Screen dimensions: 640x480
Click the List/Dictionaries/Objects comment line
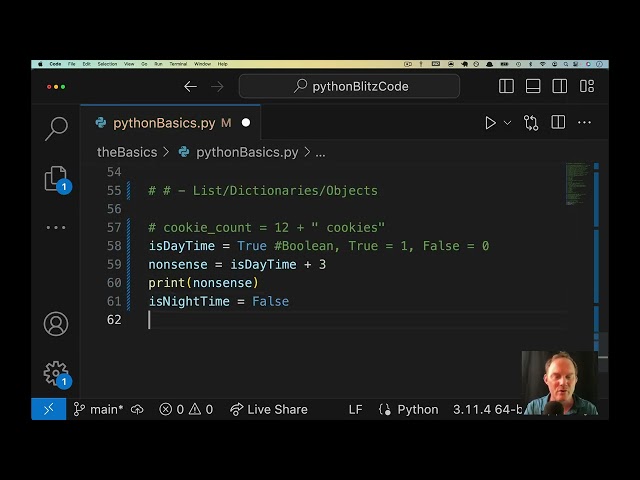click(x=263, y=191)
